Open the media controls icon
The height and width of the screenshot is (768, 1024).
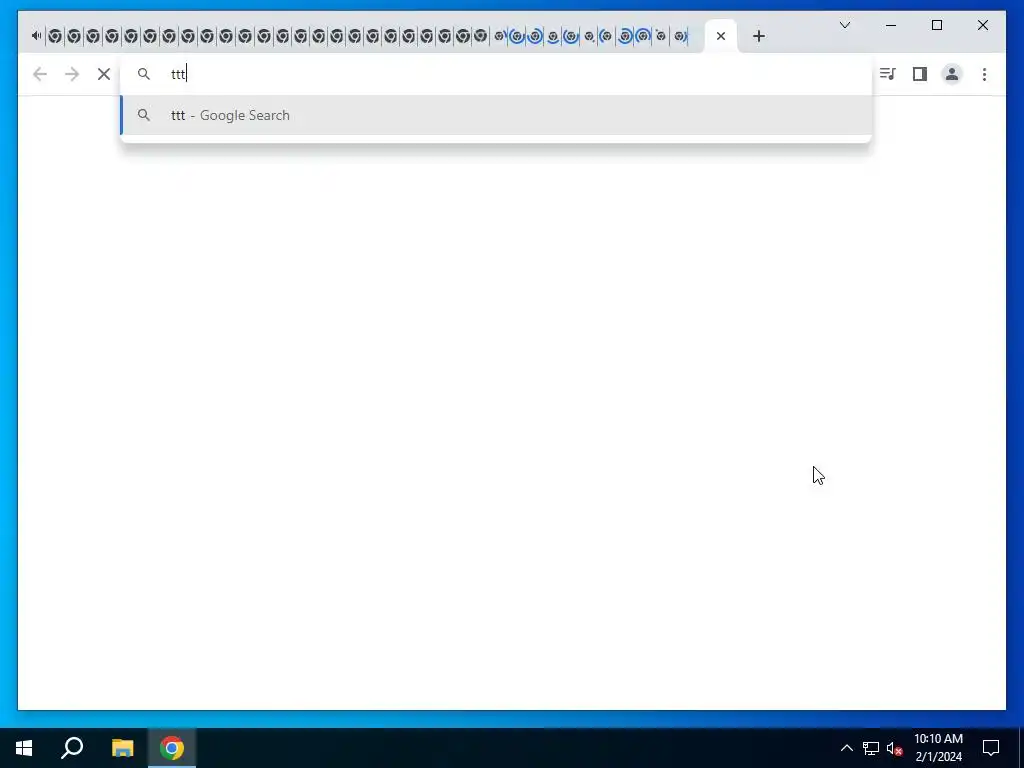click(887, 74)
